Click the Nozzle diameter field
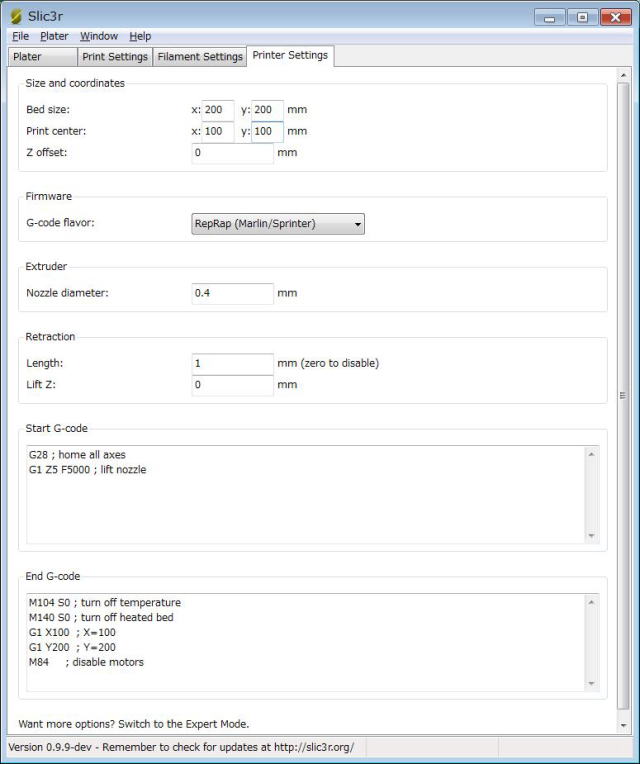This screenshot has width=640, height=764. pyautogui.click(x=233, y=293)
